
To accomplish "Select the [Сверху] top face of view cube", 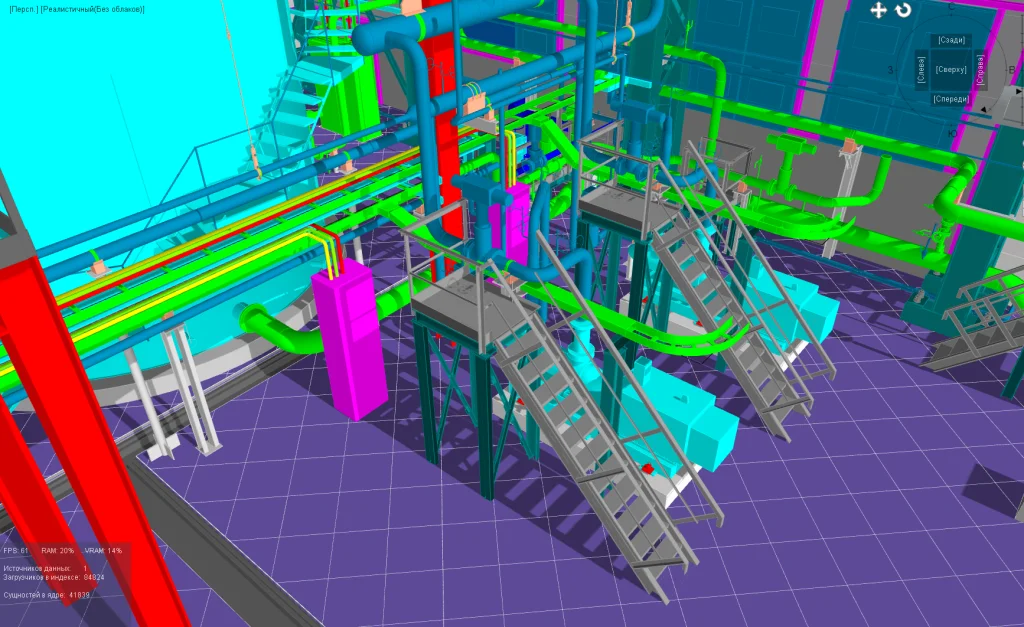I will pos(951,69).
